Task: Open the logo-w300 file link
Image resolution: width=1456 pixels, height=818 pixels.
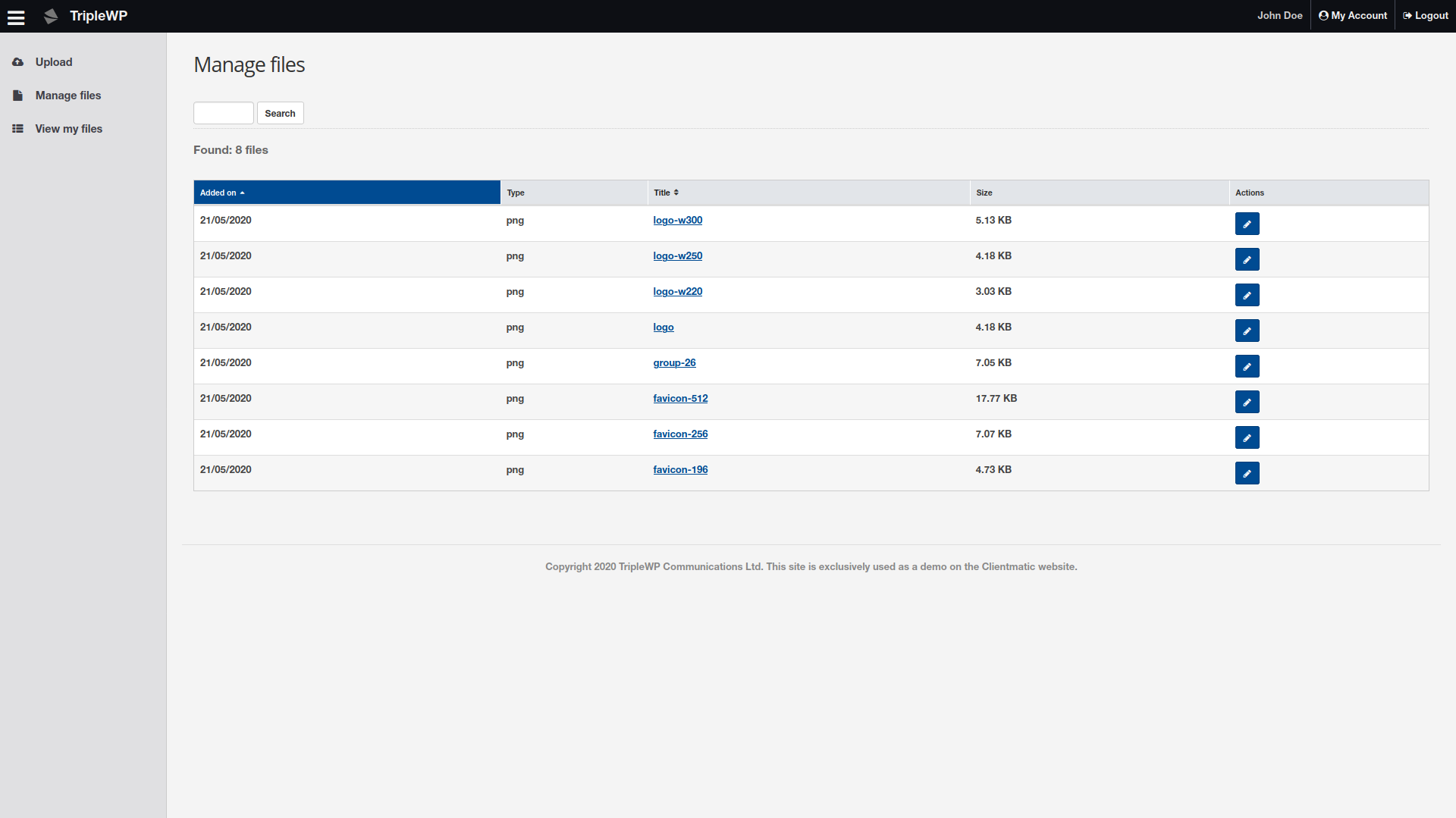Action: [x=678, y=221]
